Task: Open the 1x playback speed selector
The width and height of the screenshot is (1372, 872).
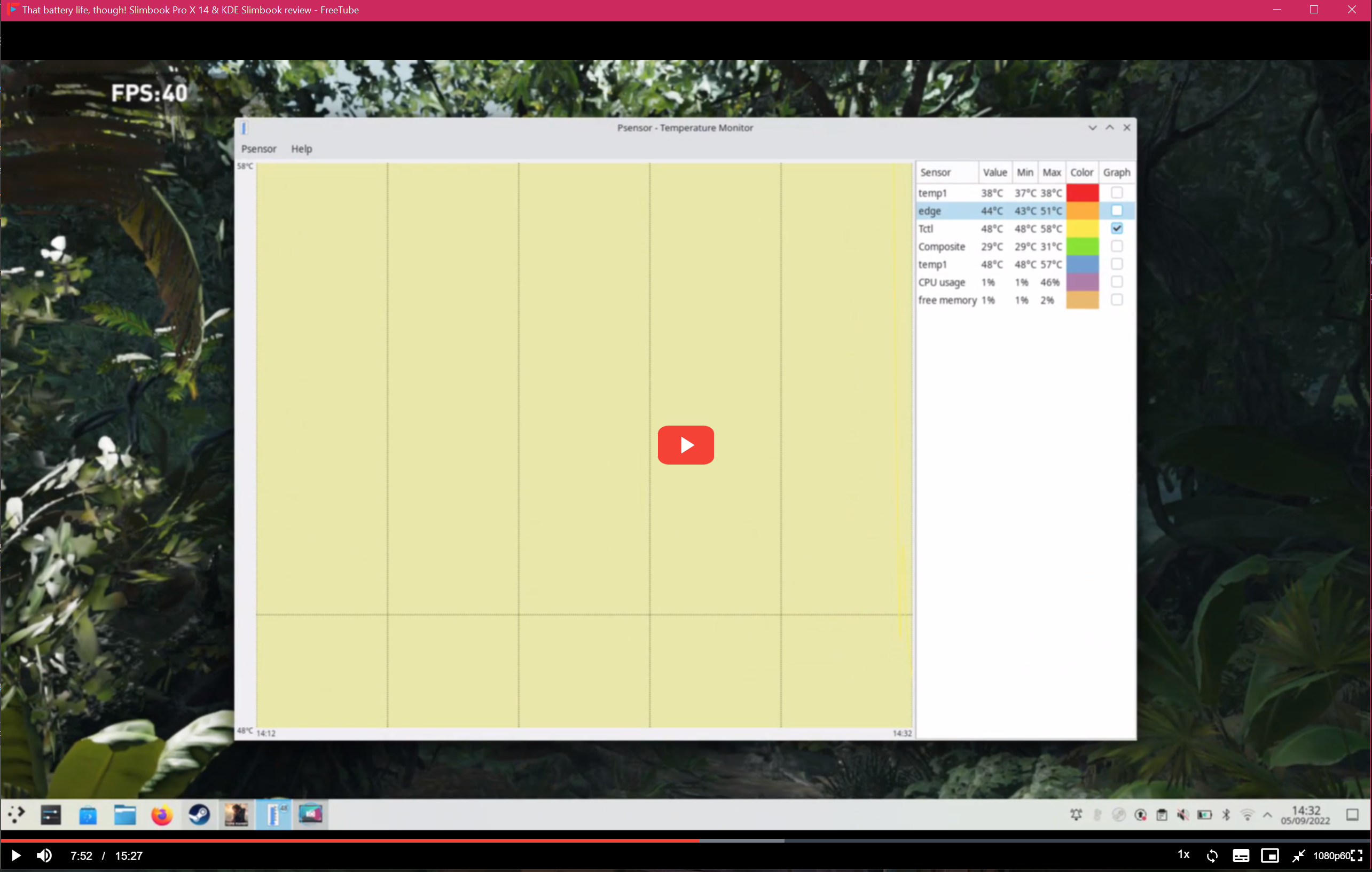Action: 1183,855
